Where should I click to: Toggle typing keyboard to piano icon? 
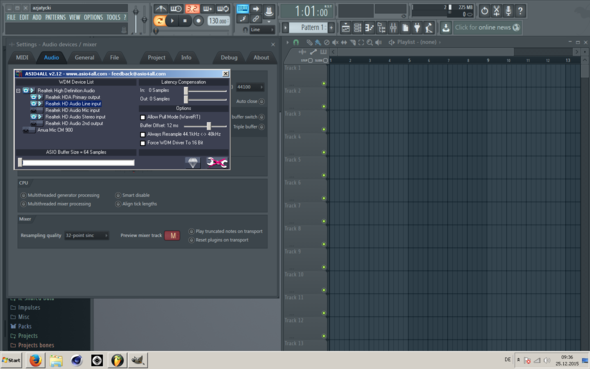click(243, 9)
